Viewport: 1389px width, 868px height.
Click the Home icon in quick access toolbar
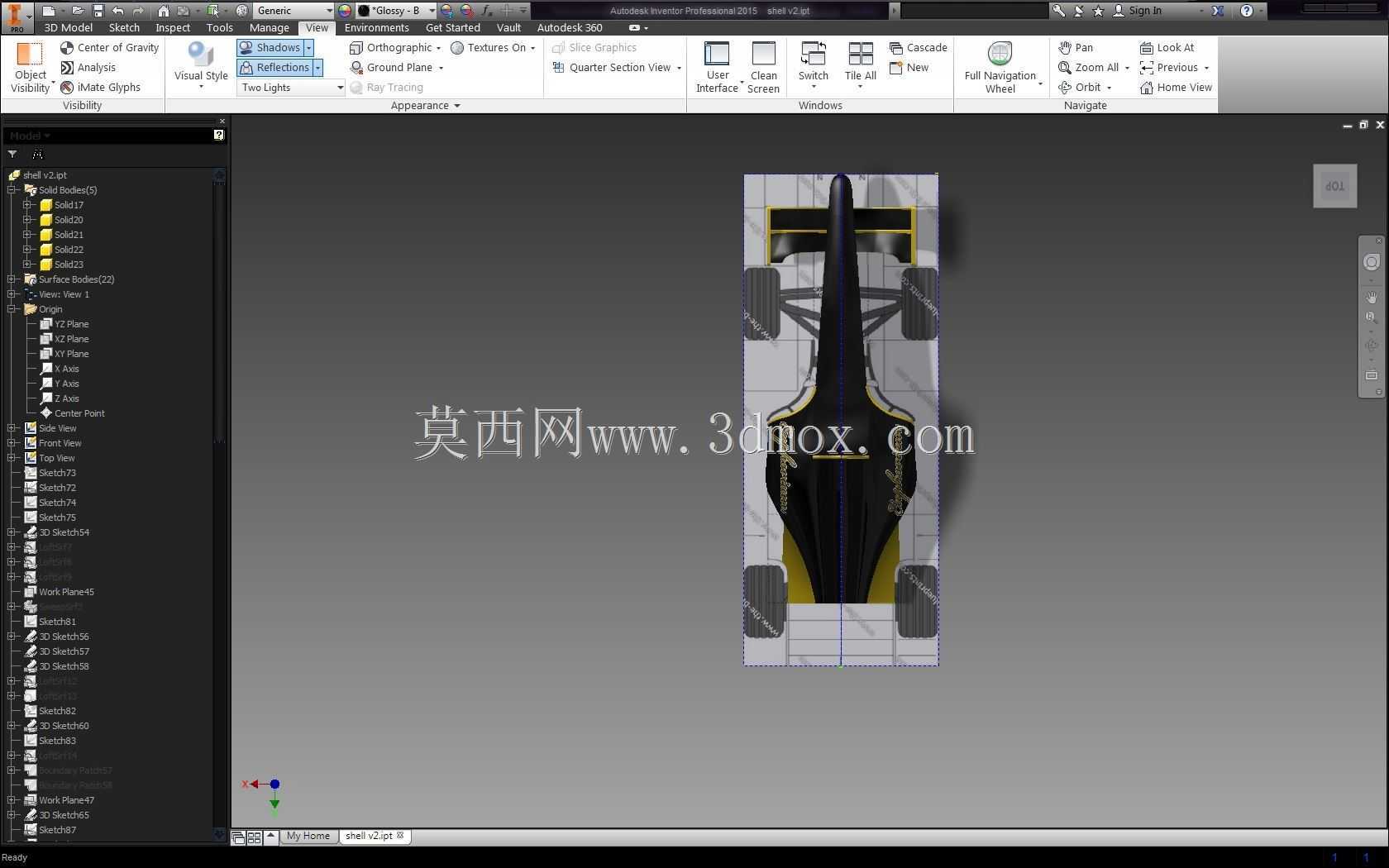click(x=164, y=11)
